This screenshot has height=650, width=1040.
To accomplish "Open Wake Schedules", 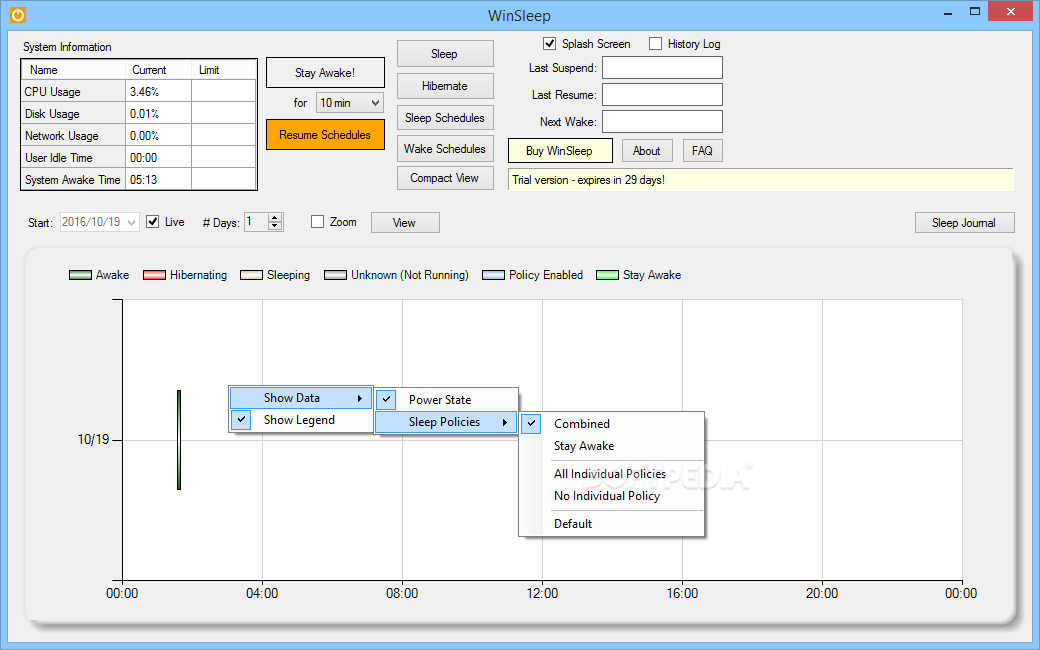I will pyautogui.click(x=445, y=149).
